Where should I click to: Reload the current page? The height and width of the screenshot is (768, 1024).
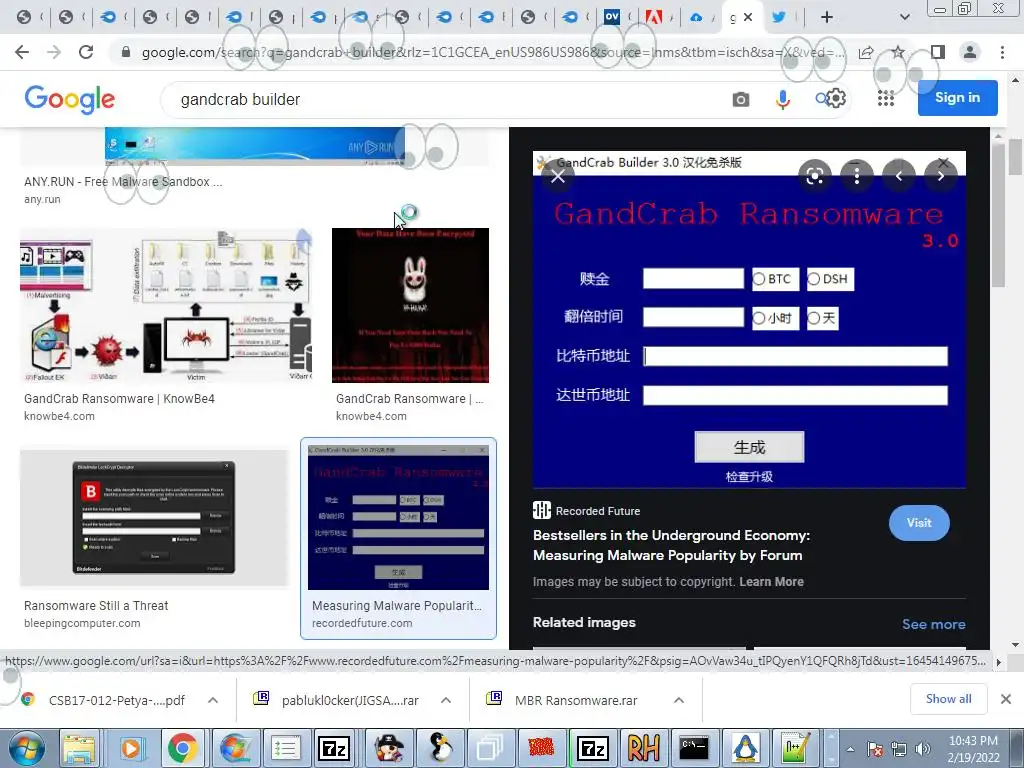(x=86, y=52)
